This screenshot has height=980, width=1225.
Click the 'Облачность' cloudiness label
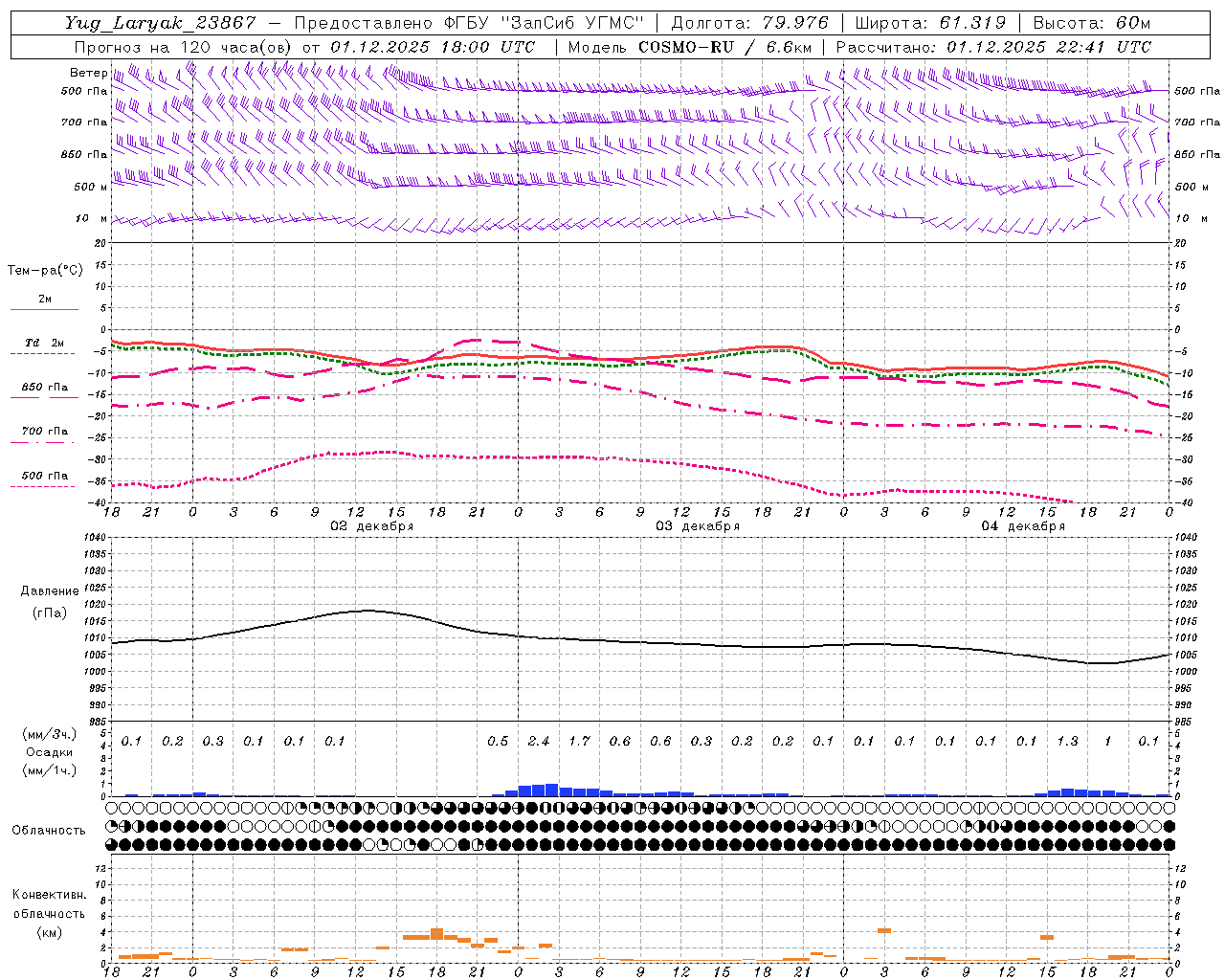point(49,830)
